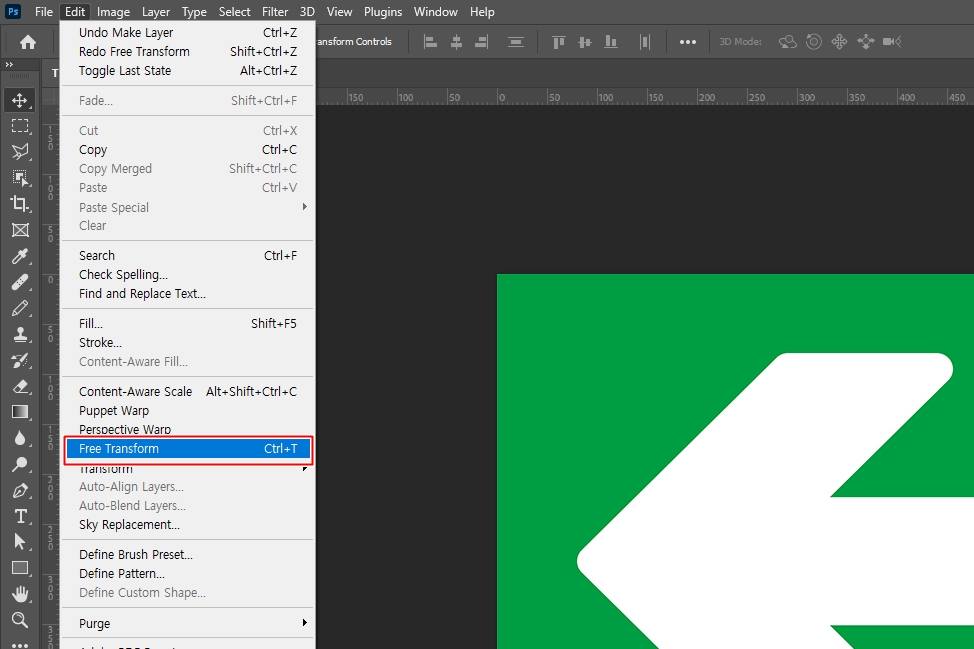This screenshot has width=974, height=649.
Task: Choose Puppet Warp
Action: pos(188,411)
